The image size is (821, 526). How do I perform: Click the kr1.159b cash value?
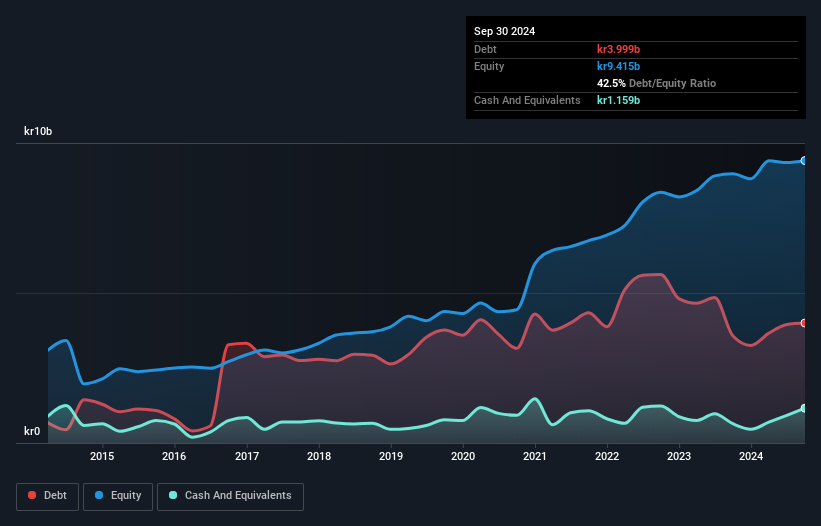(618, 100)
